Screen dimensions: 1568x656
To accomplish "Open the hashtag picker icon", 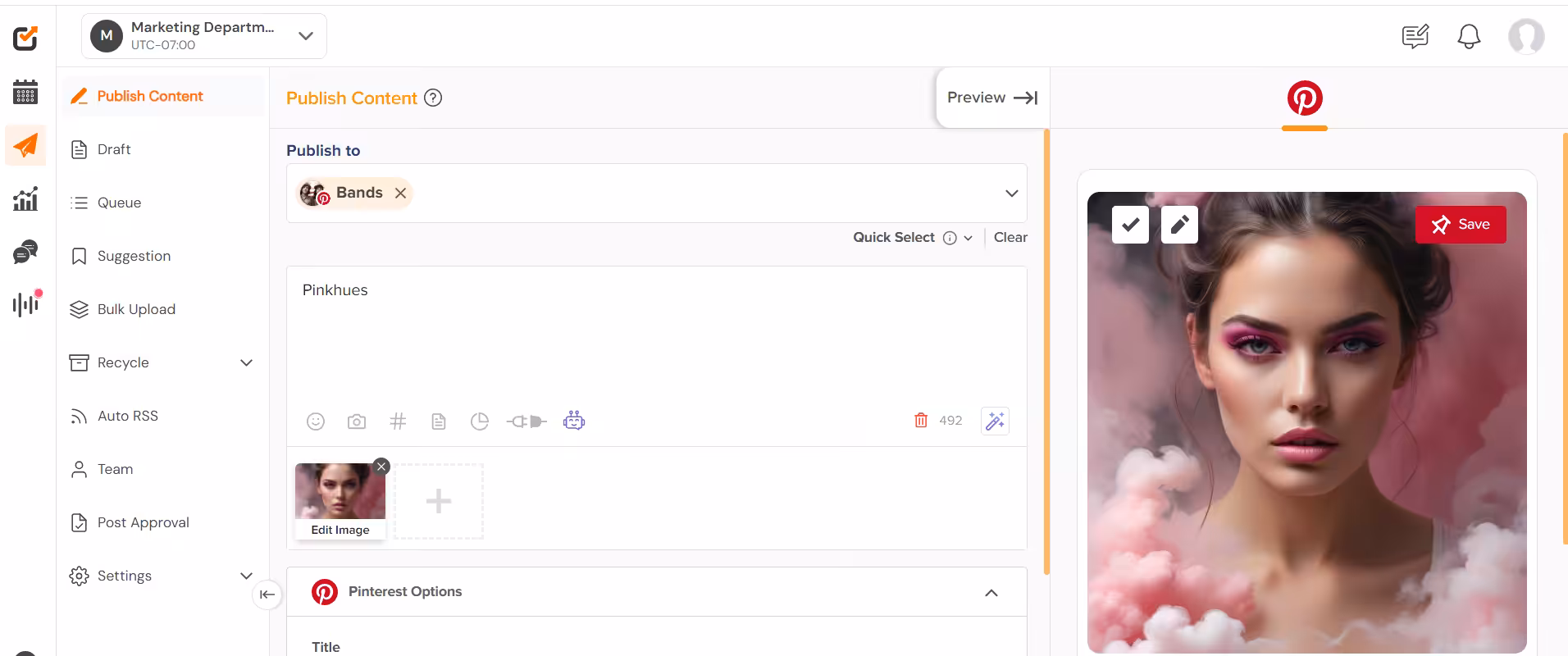I will coord(398,421).
